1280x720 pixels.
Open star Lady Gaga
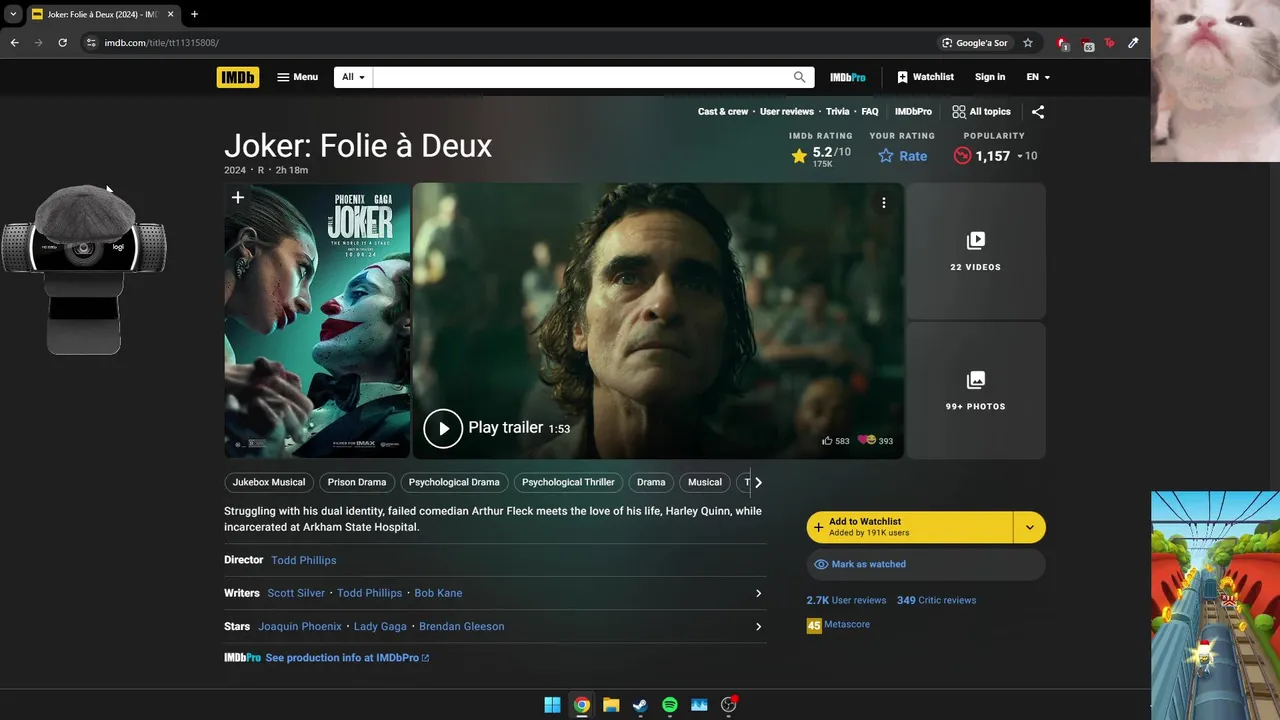pyautogui.click(x=380, y=626)
